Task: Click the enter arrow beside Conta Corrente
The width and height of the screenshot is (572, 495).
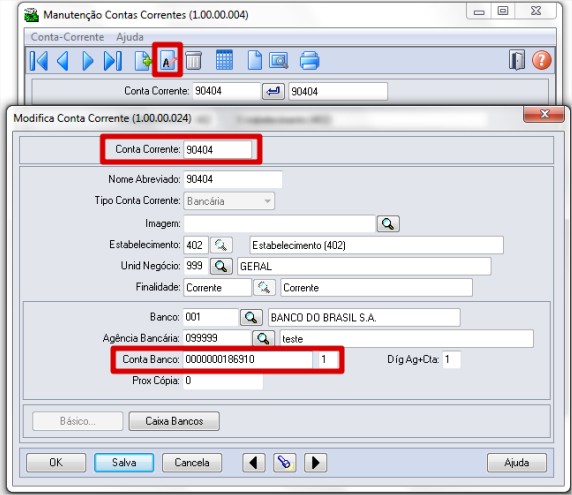Action: pos(273,91)
